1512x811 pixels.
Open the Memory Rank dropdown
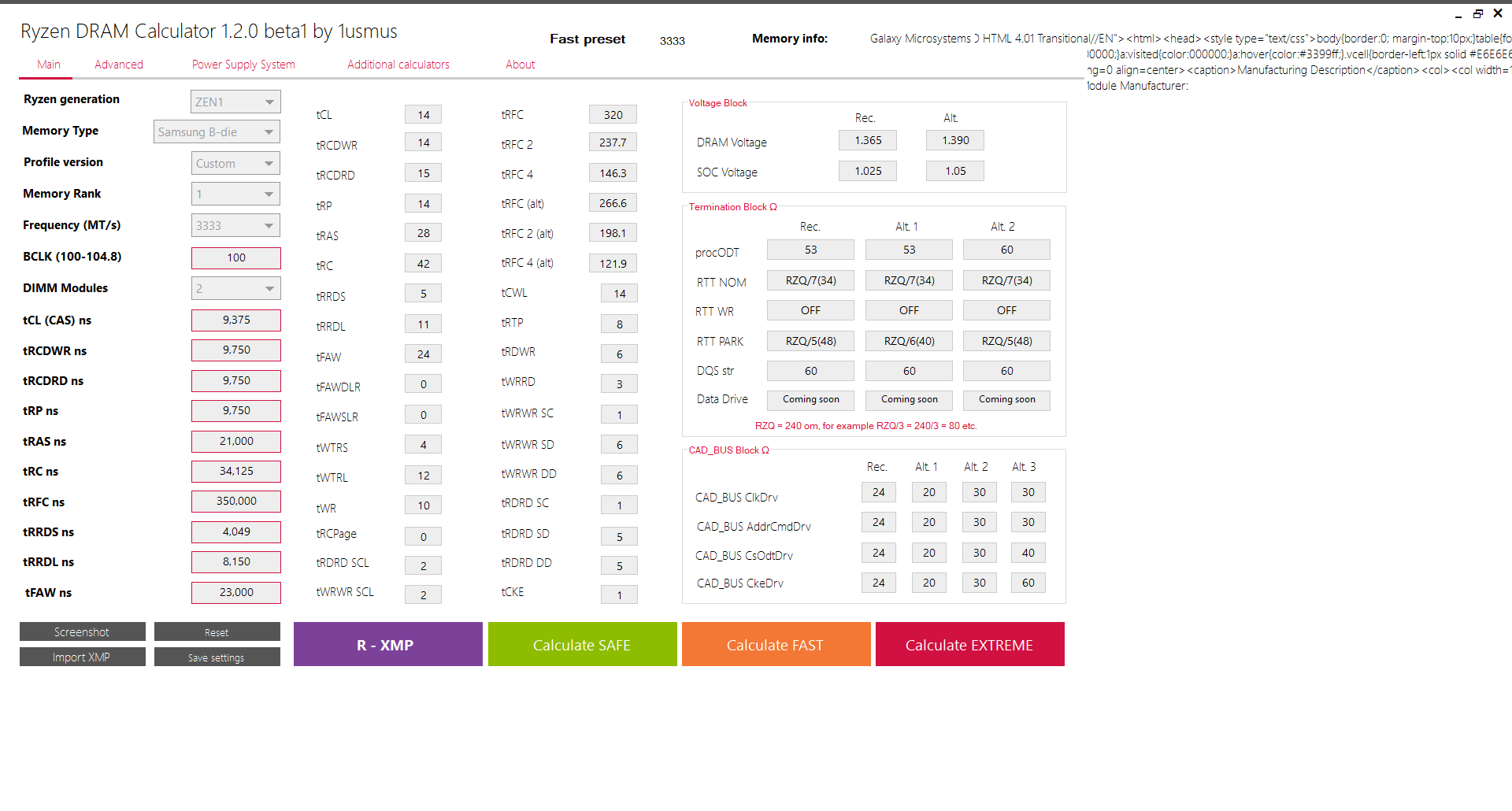pyautogui.click(x=235, y=194)
